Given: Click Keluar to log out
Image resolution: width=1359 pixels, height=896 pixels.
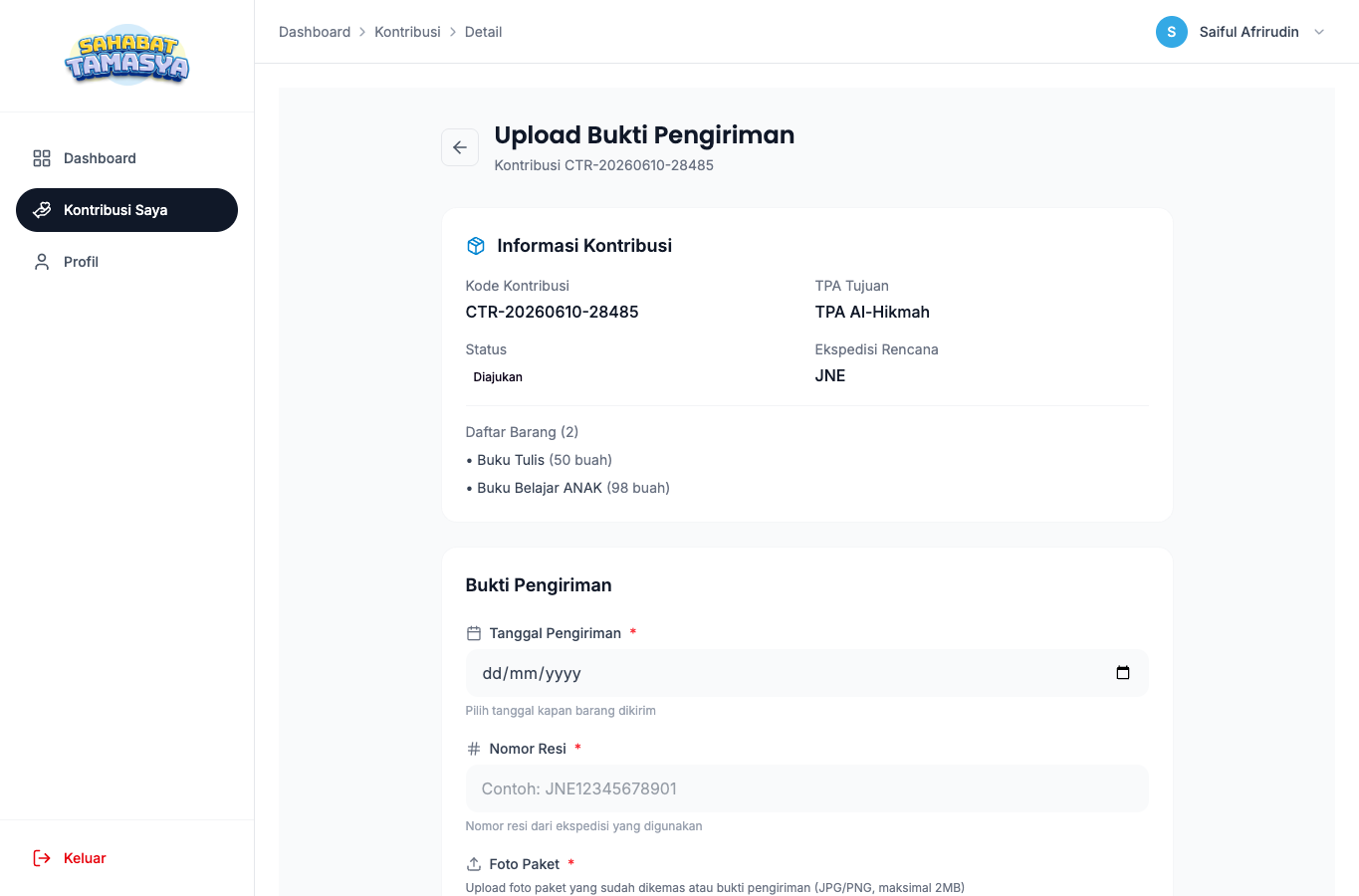Looking at the screenshot, I should 126,858.
